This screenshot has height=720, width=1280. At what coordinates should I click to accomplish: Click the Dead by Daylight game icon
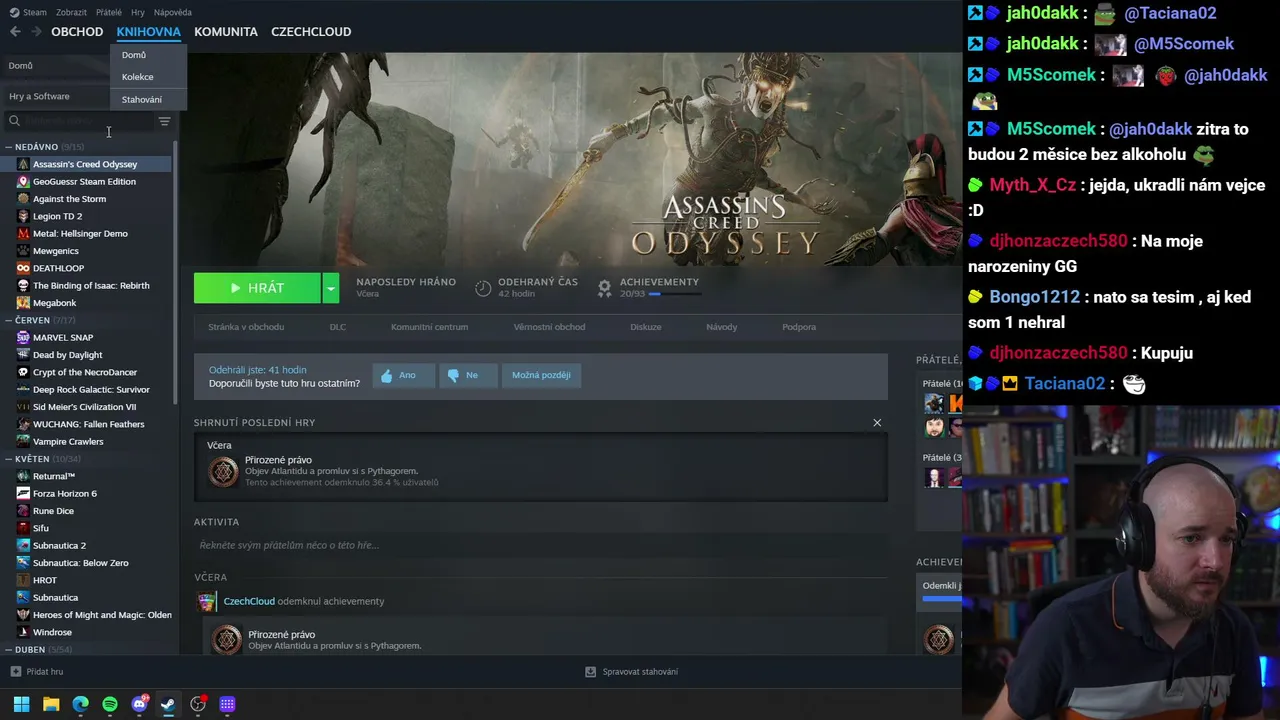point(23,355)
